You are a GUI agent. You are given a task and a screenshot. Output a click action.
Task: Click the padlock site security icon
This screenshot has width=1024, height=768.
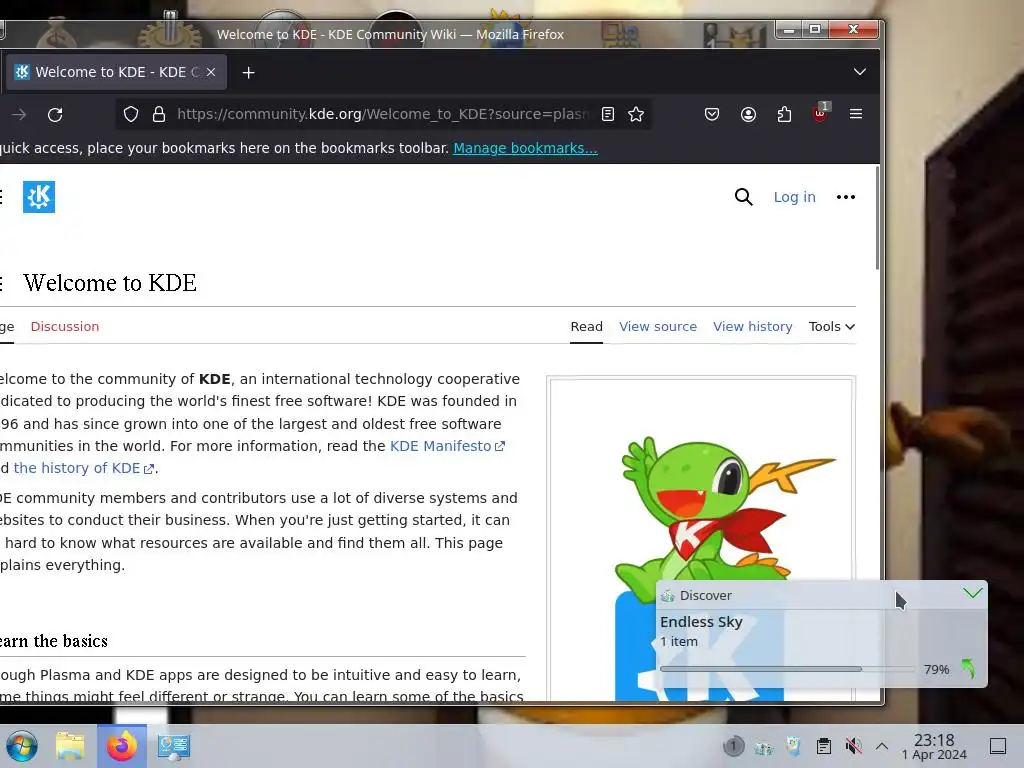click(159, 114)
